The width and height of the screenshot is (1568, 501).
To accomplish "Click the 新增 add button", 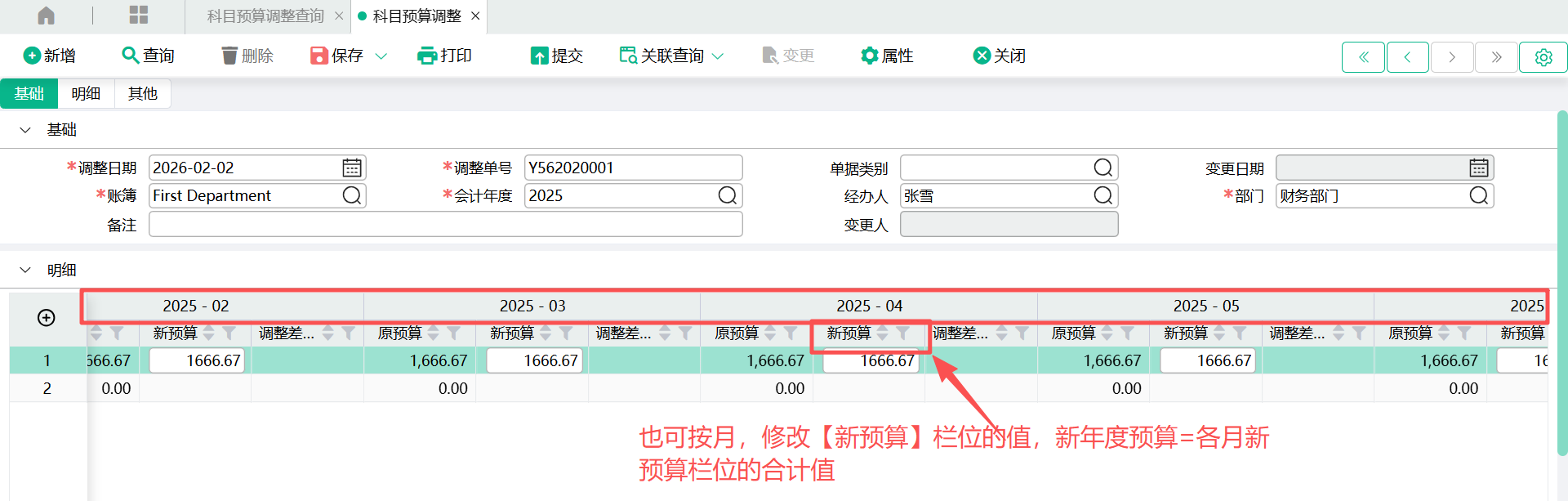I will pyautogui.click(x=50, y=56).
